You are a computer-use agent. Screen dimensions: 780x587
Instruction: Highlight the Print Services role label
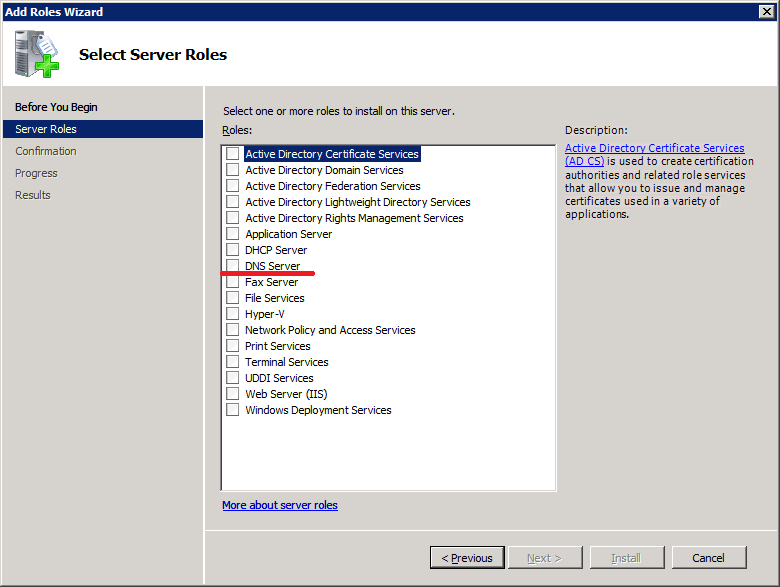tap(278, 346)
